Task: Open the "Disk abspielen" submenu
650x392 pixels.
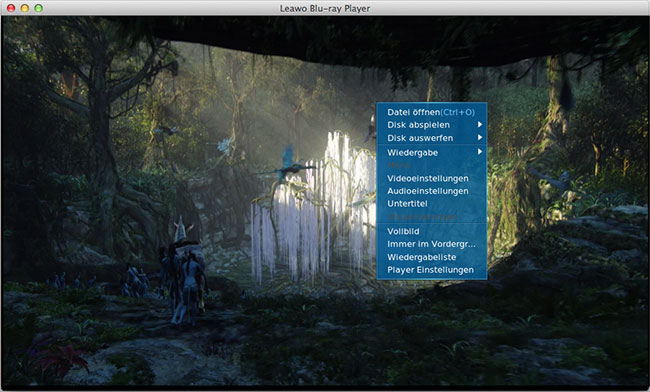Action: [432, 125]
